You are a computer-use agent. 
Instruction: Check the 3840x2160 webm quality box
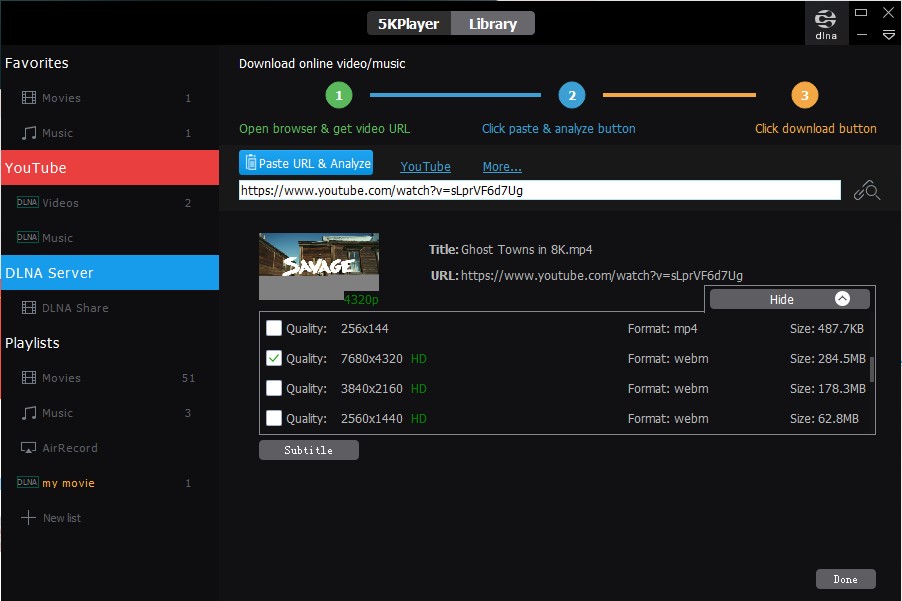(274, 388)
